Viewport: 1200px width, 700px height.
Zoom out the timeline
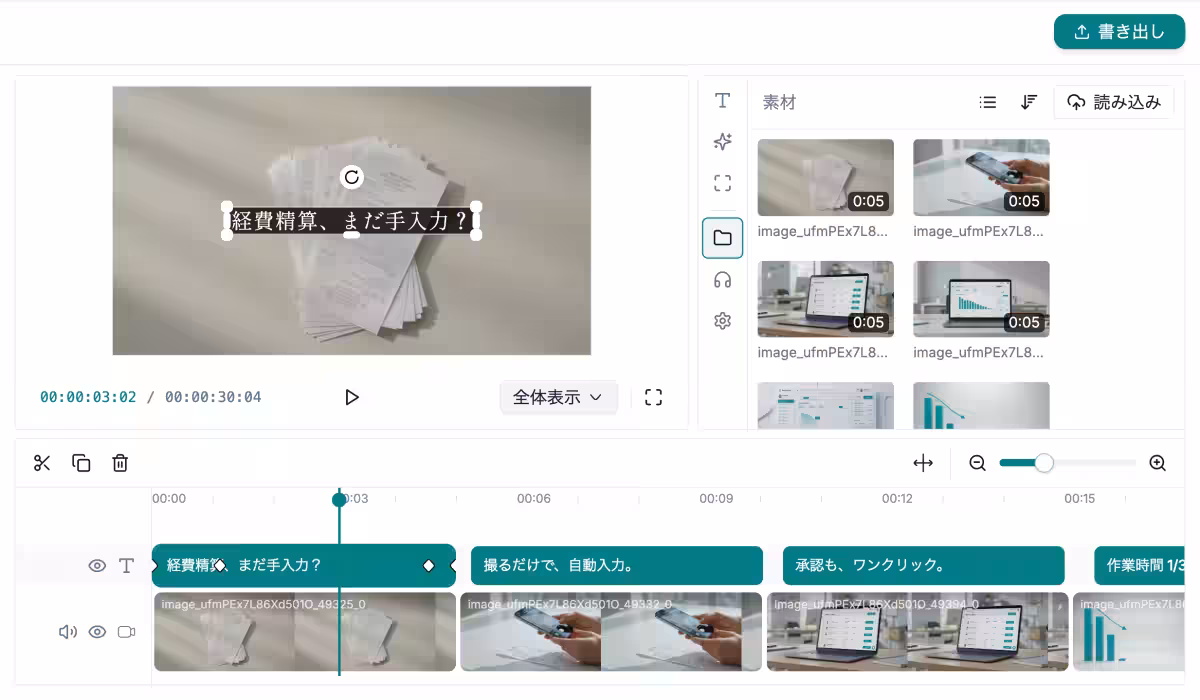[x=978, y=463]
